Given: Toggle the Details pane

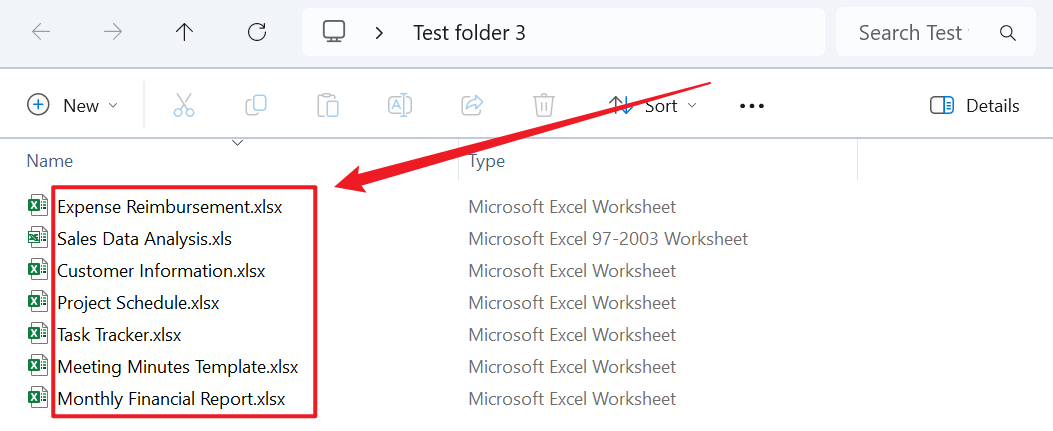Looking at the screenshot, I should point(974,105).
